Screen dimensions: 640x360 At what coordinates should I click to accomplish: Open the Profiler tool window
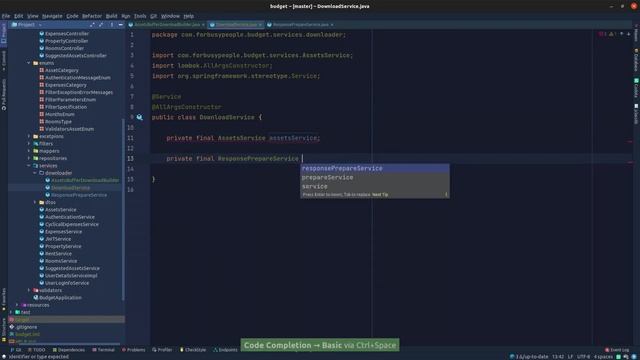click(162, 350)
